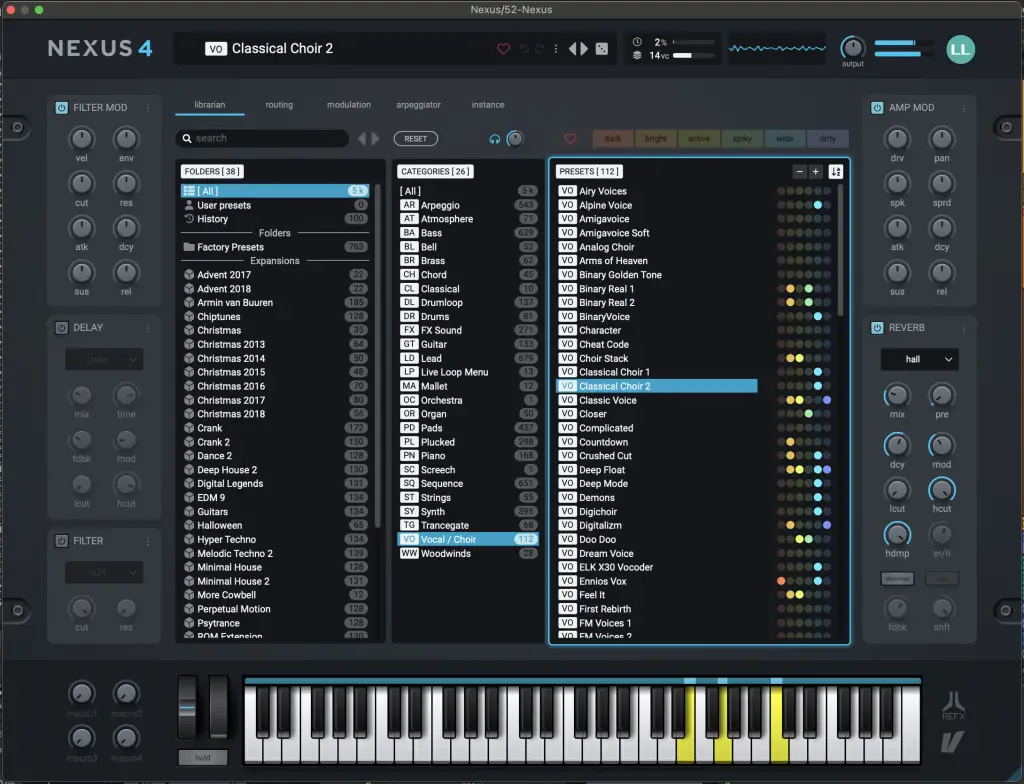Viewport: 1024px width, 784px height.
Task: Pick a random preset with the dice icon
Action: (x=602, y=49)
